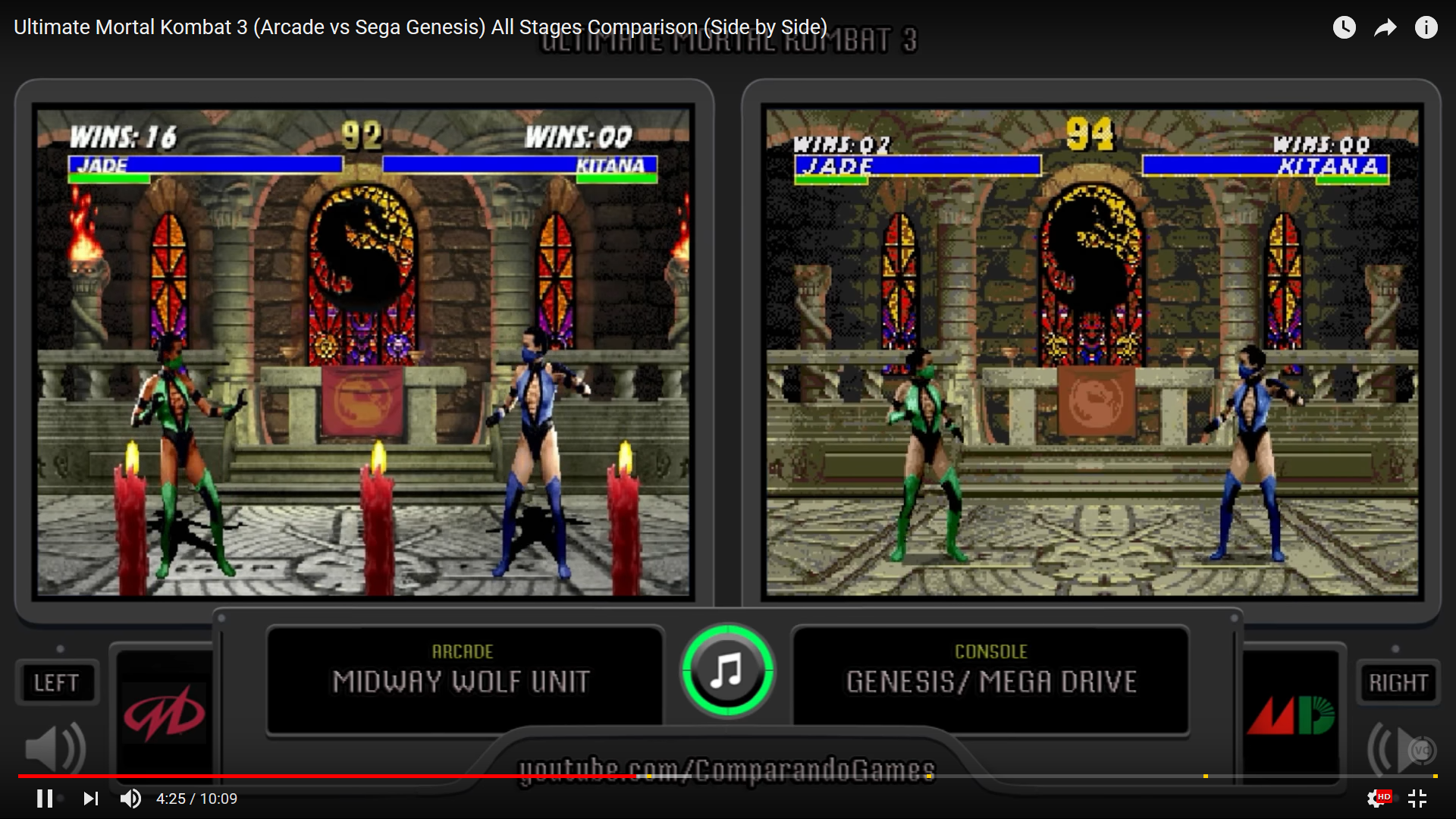
Task: Click the MIDWAY WOLF UNIT text panel
Action: [x=465, y=680]
